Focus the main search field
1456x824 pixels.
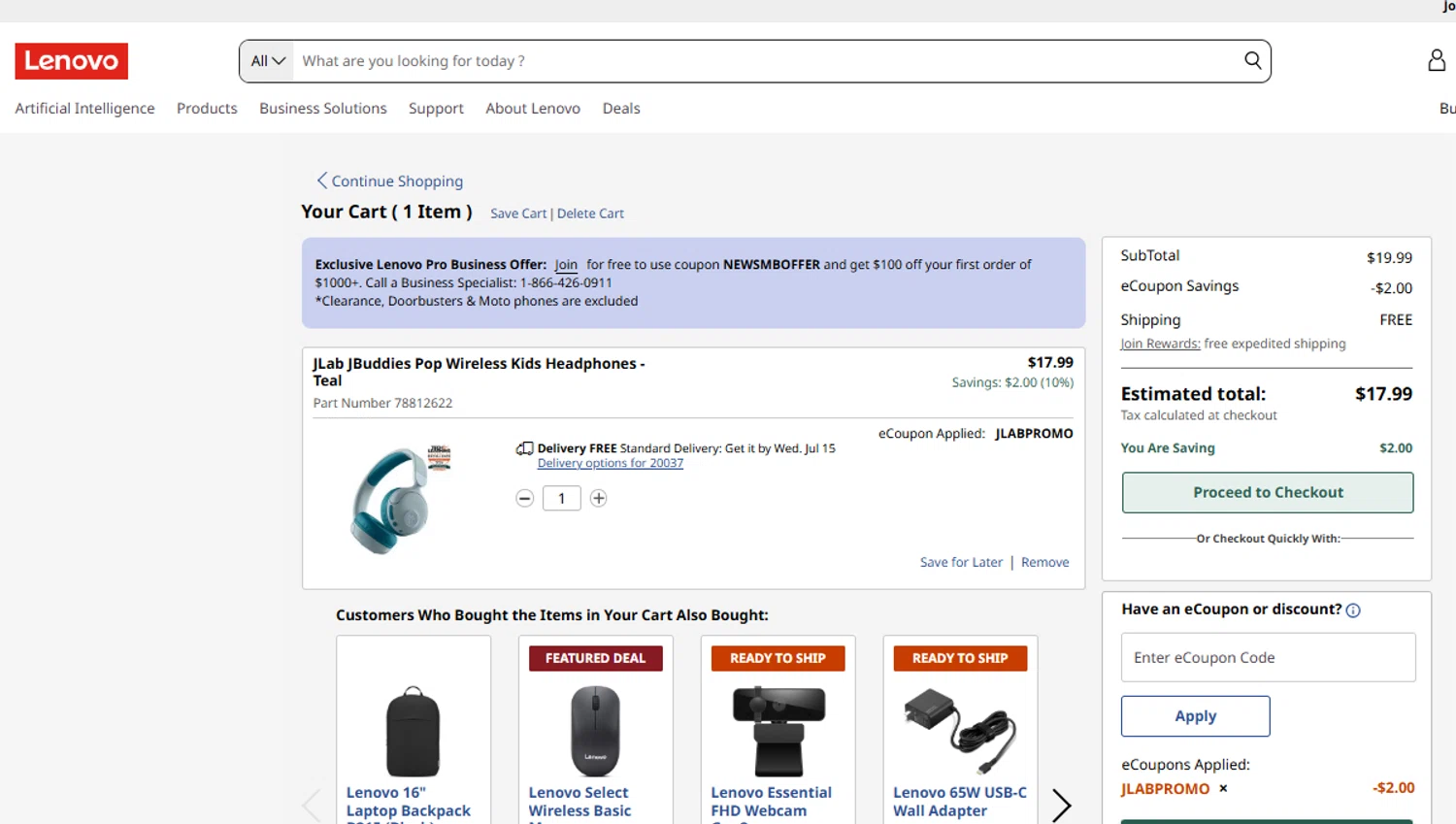(x=767, y=60)
